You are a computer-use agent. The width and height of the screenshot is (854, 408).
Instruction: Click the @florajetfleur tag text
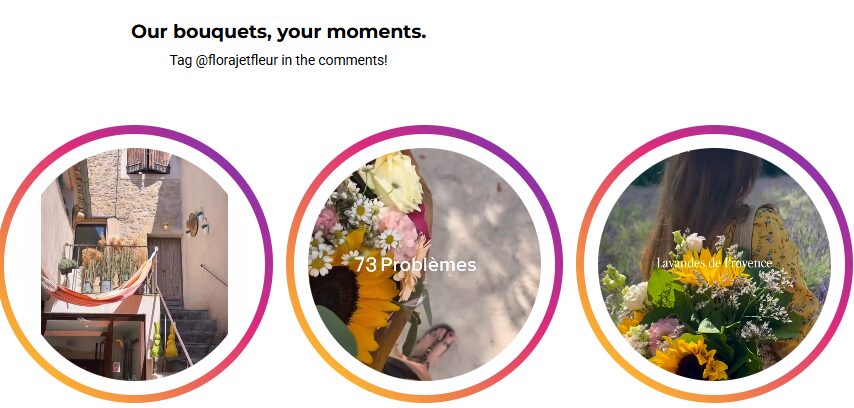click(237, 60)
